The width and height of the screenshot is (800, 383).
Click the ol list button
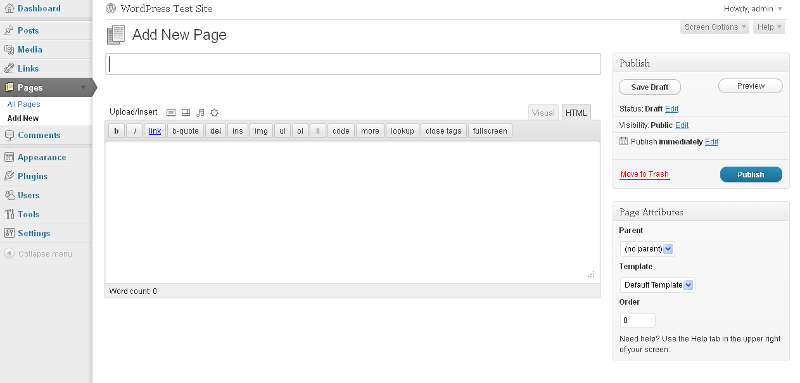[x=301, y=131]
